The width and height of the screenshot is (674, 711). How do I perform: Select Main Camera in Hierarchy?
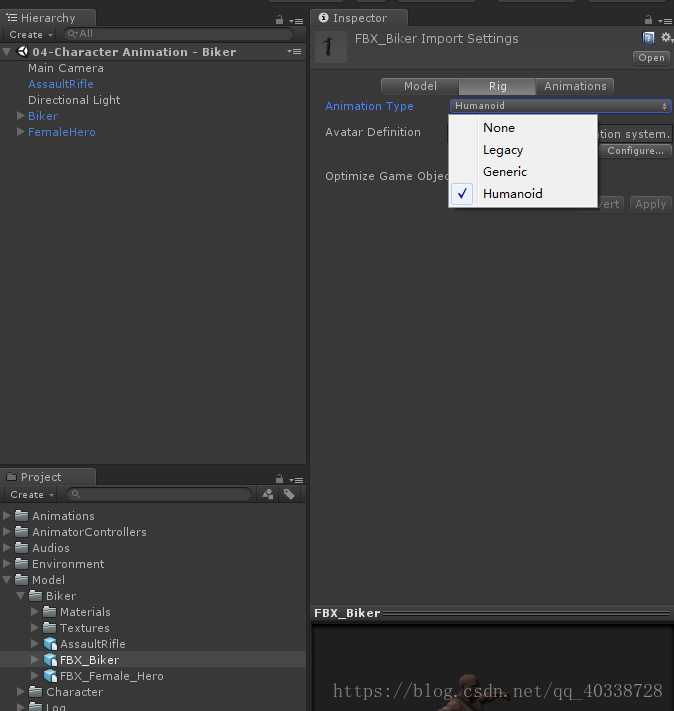pyautogui.click(x=66, y=68)
